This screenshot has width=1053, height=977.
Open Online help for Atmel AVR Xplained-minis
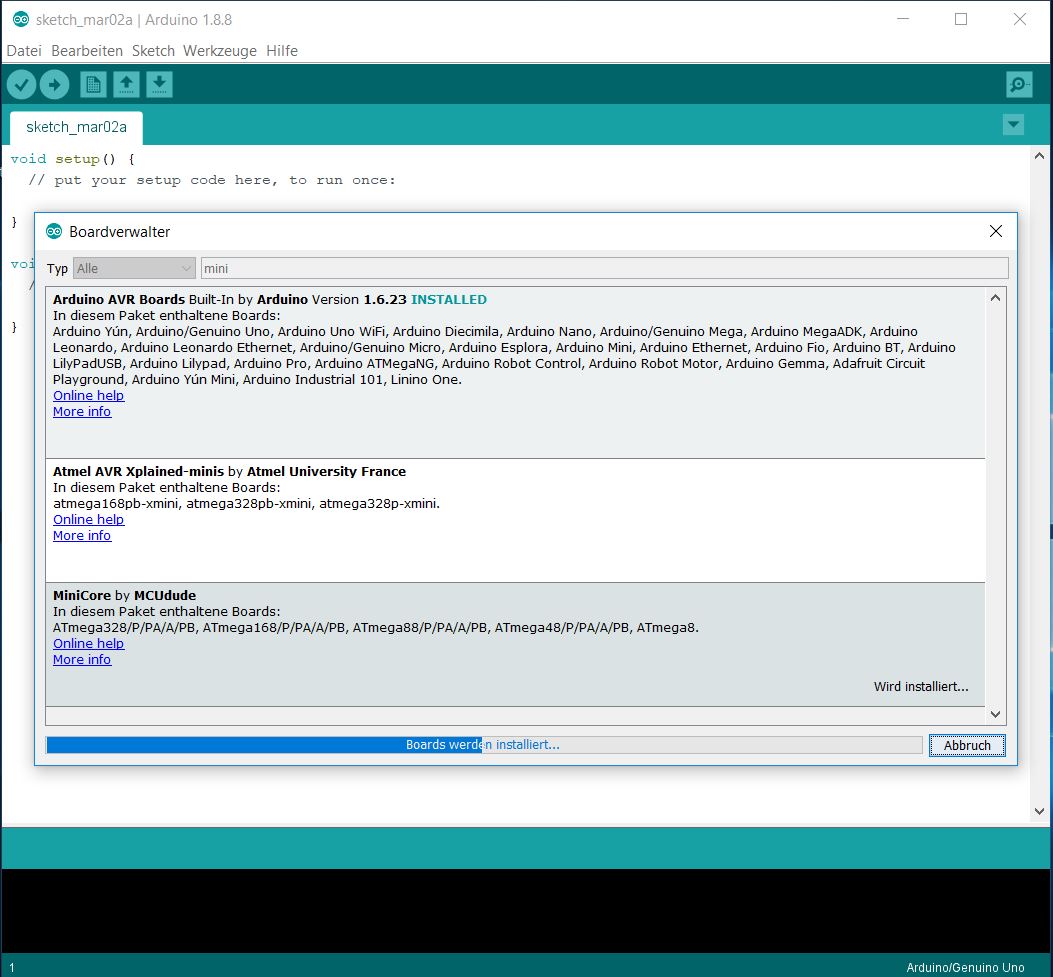tap(89, 520)
